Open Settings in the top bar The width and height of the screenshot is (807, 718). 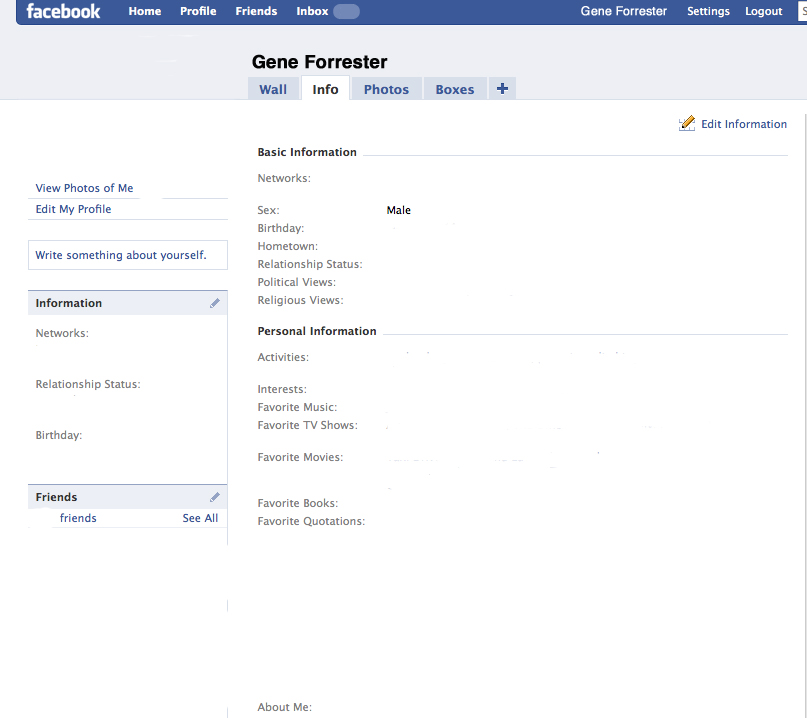[708, 11]
